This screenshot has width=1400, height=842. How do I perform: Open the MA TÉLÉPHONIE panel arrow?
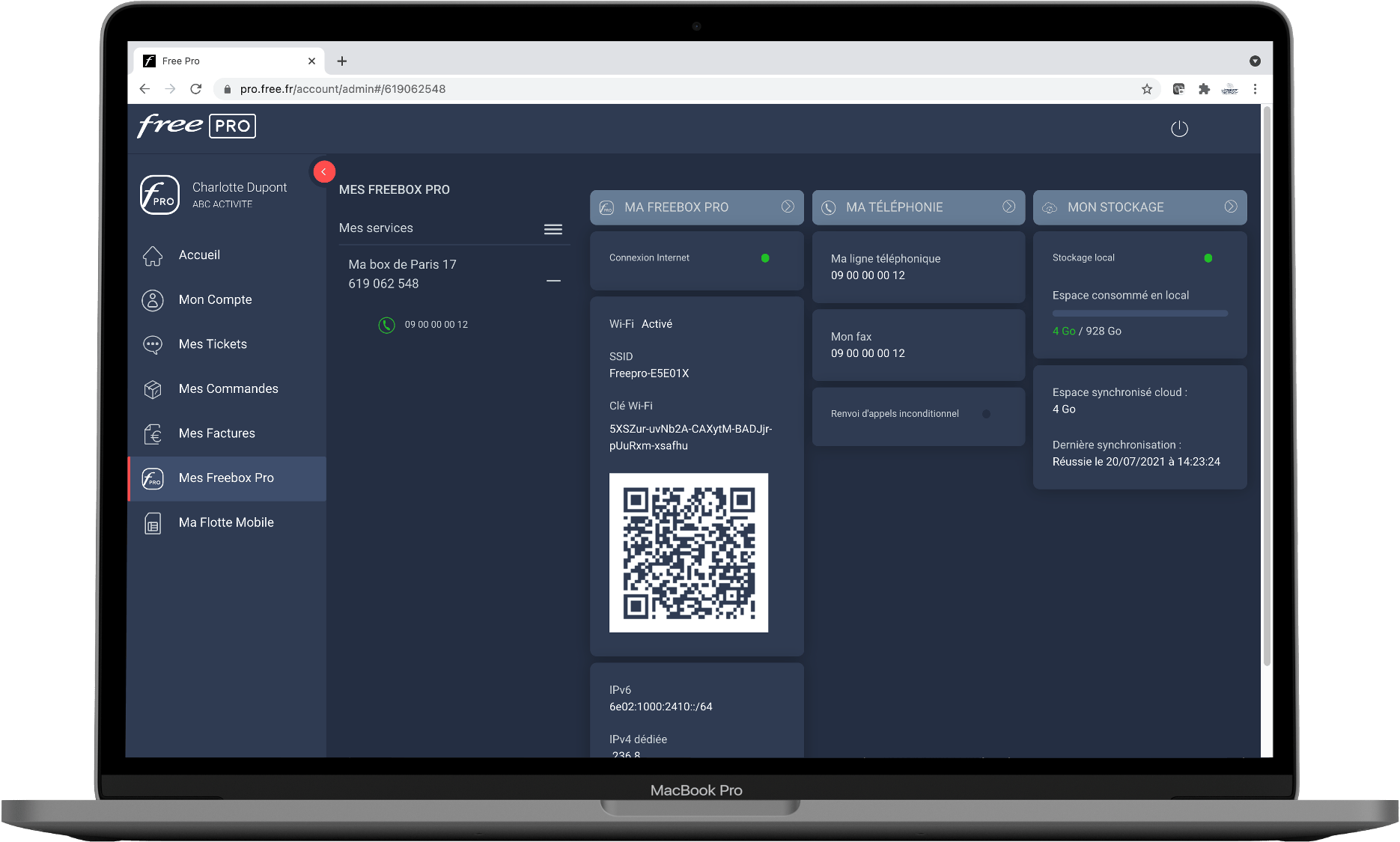(x=1009, y=207)
